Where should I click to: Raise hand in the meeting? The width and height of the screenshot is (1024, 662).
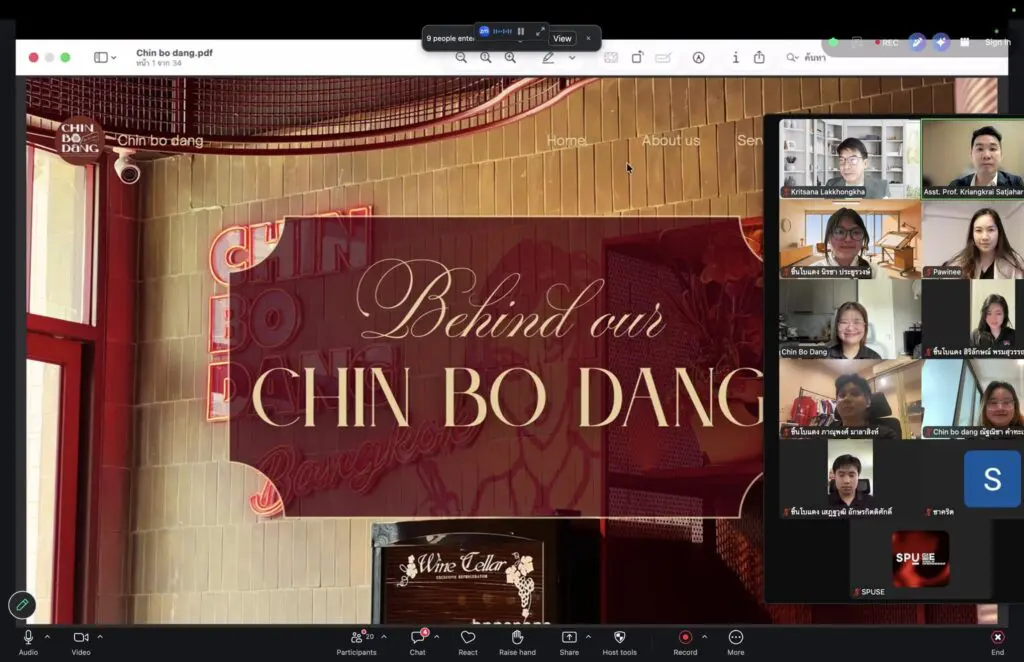pyautogui.click(x=517, y=642)
